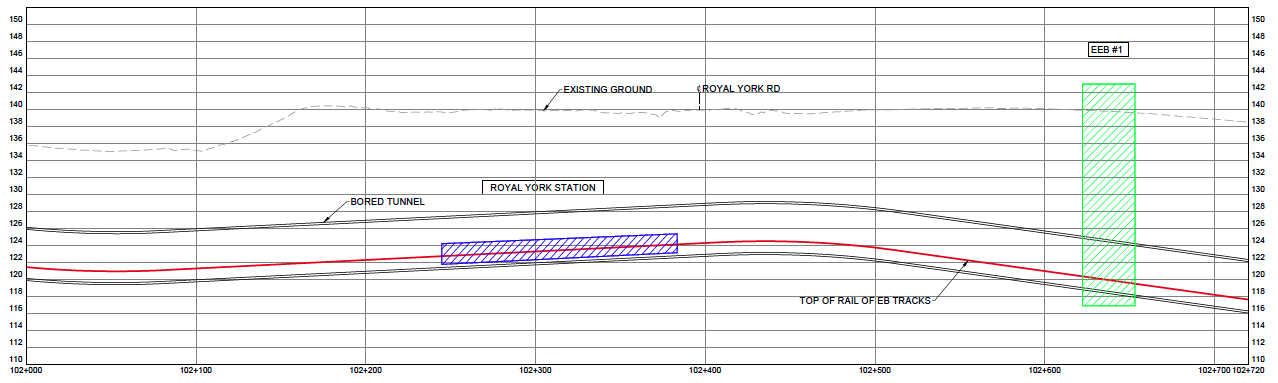The image size is (1278, 383).
Task: Click chainage label 102+100
Action: click(x=196, y=371)
